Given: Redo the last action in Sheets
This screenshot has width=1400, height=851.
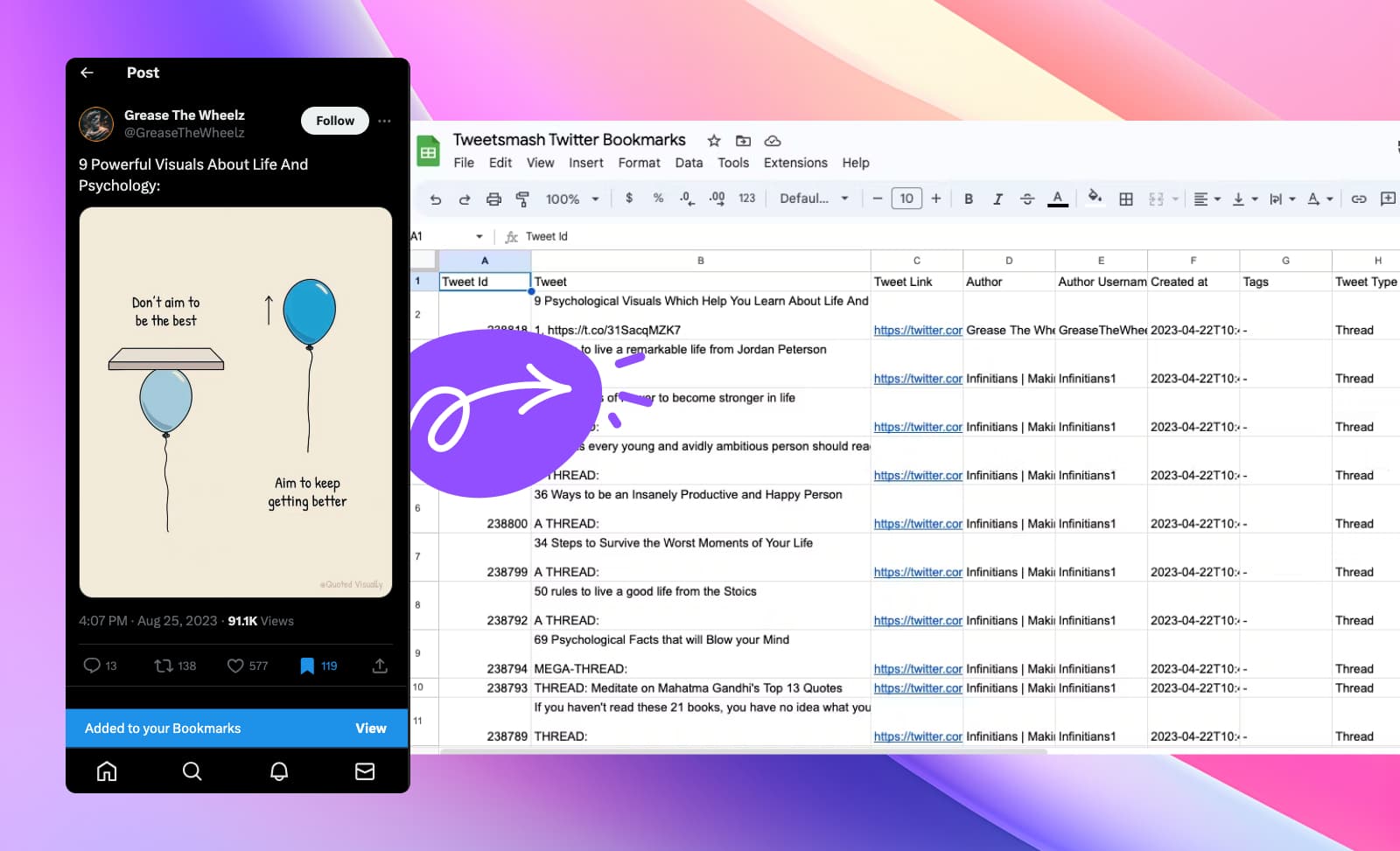Looking at the screenshot, I should point(465,199).
